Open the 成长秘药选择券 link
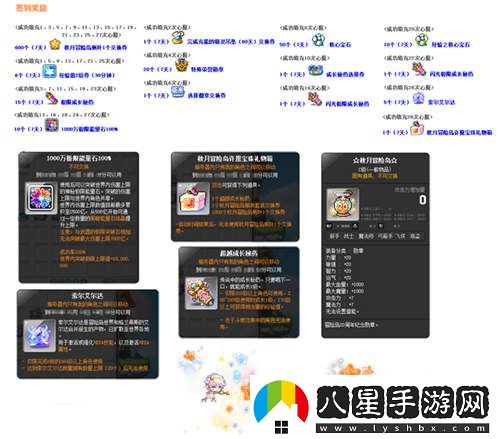This screenshot has width=500, height=439. (345, 74)
